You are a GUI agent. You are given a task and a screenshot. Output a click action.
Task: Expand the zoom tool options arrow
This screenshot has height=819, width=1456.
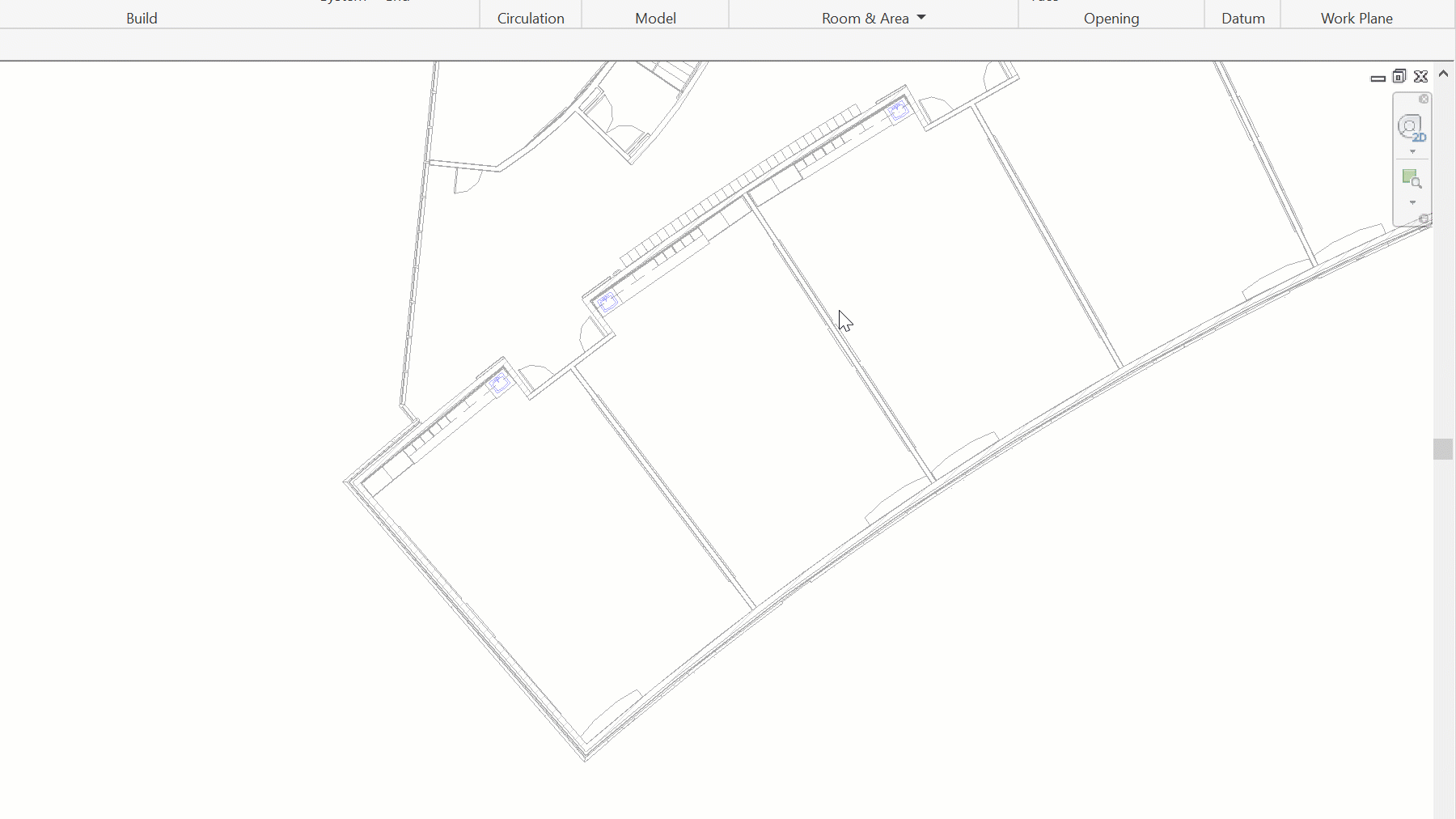pos(1412,202)
